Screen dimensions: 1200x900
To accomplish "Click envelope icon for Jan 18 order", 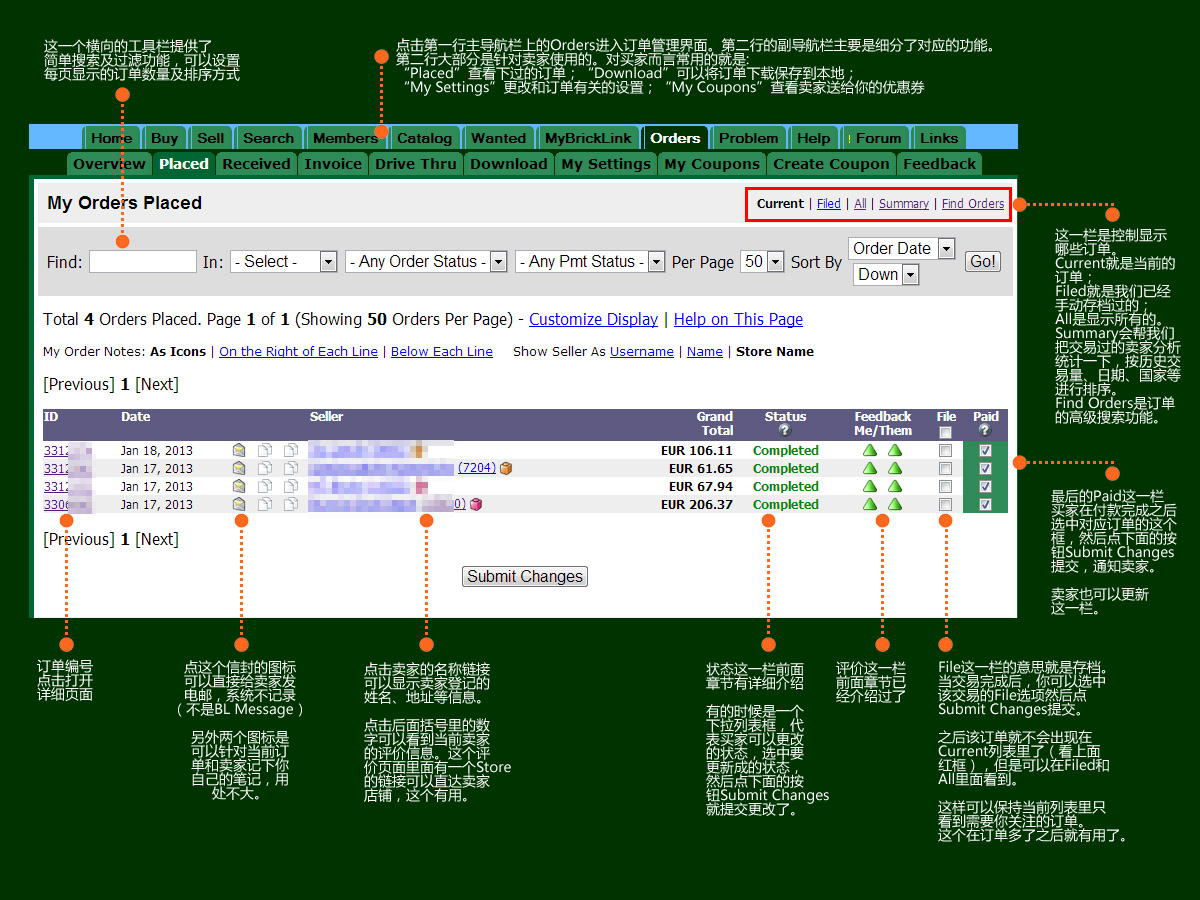I will [239, 451].
